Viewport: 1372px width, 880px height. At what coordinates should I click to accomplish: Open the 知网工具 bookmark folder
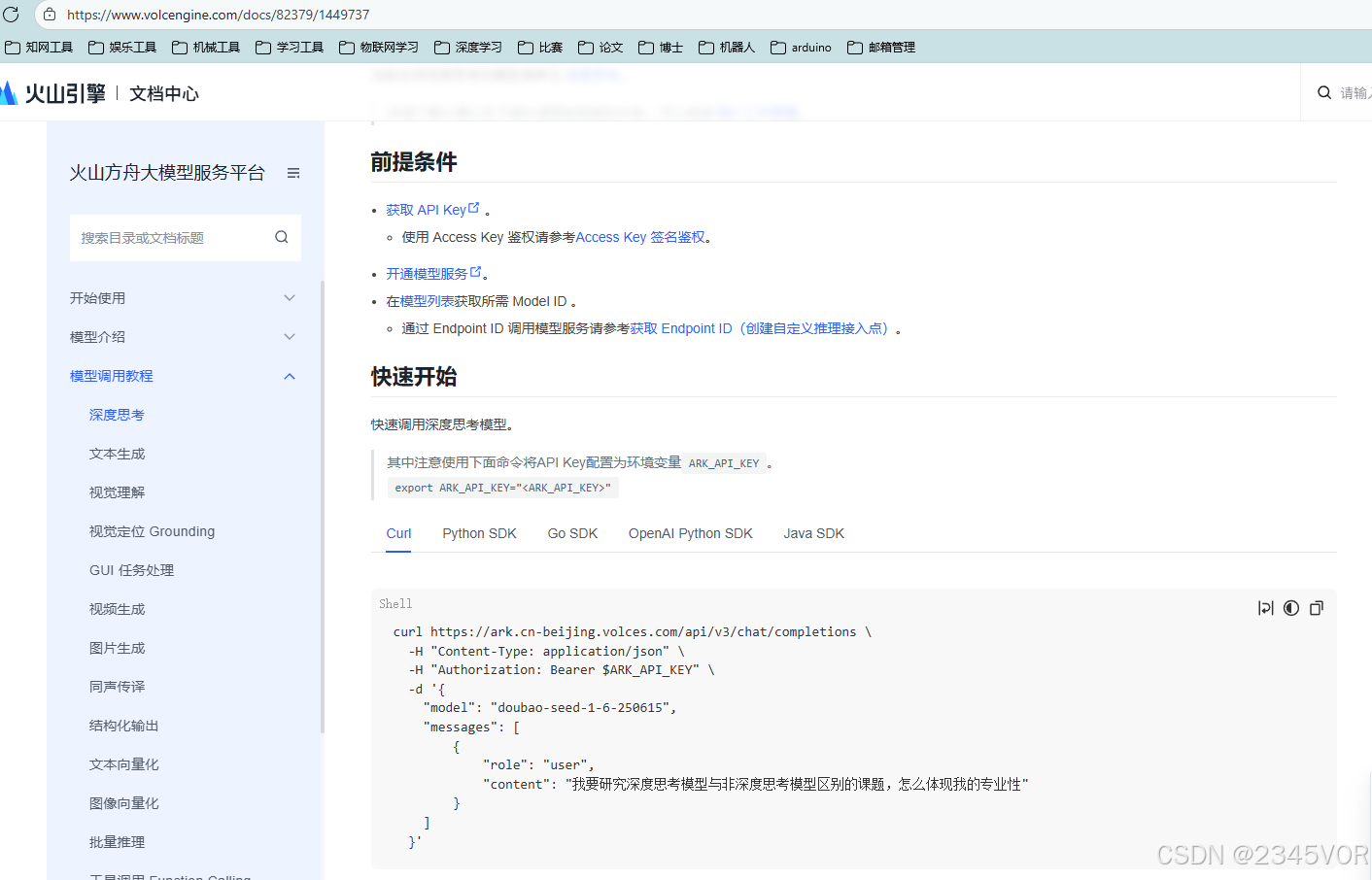pos(39,47)
